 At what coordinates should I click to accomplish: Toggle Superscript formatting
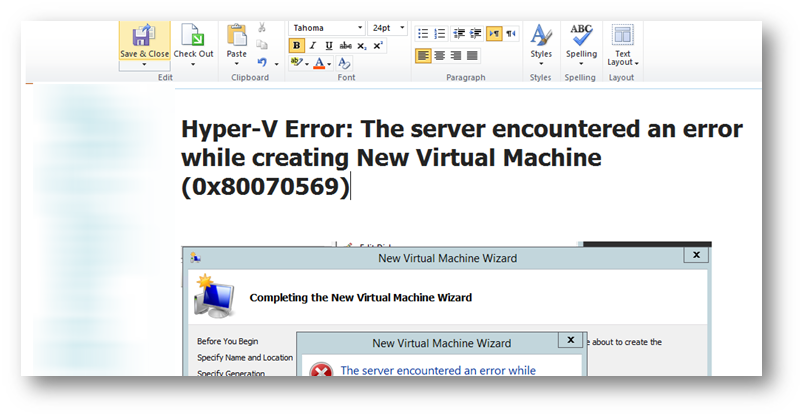[378, 46]
